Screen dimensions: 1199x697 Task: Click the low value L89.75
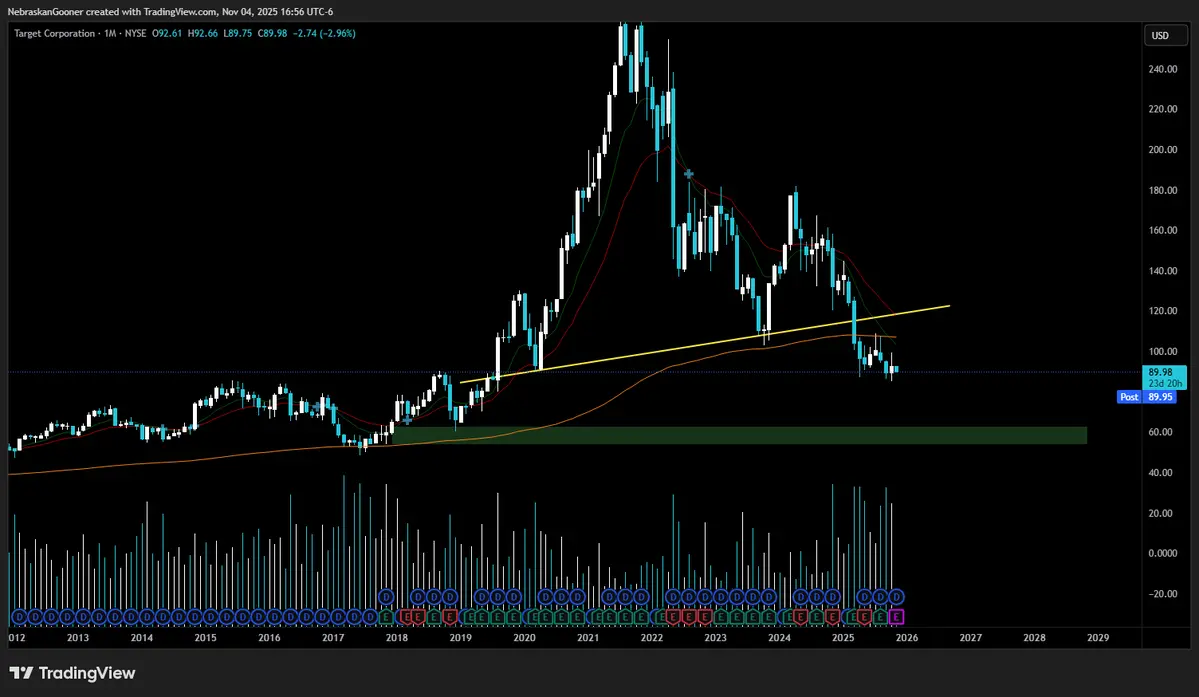pyautogui.click(x=237, y=34)
